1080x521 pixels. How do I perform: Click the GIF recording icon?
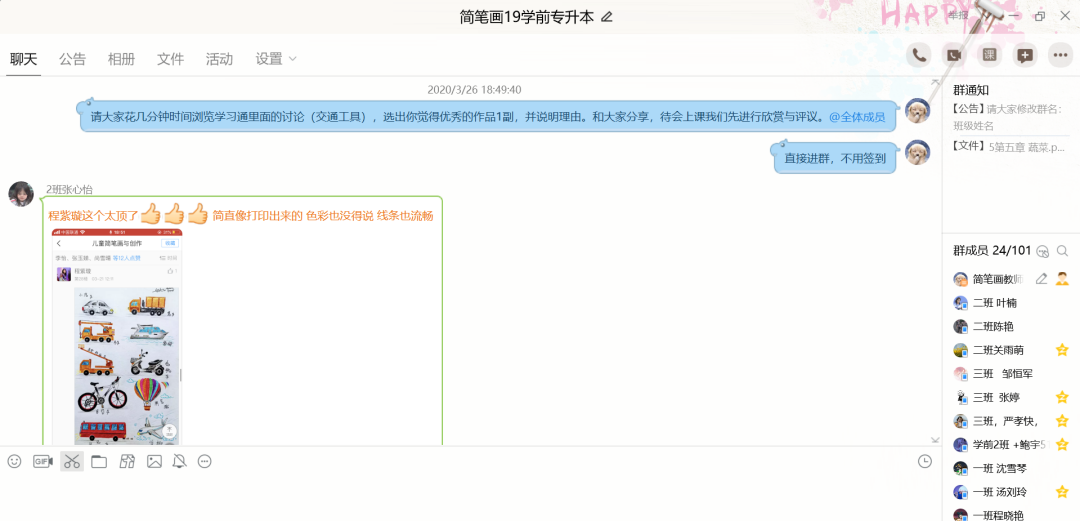pos(42,461)
